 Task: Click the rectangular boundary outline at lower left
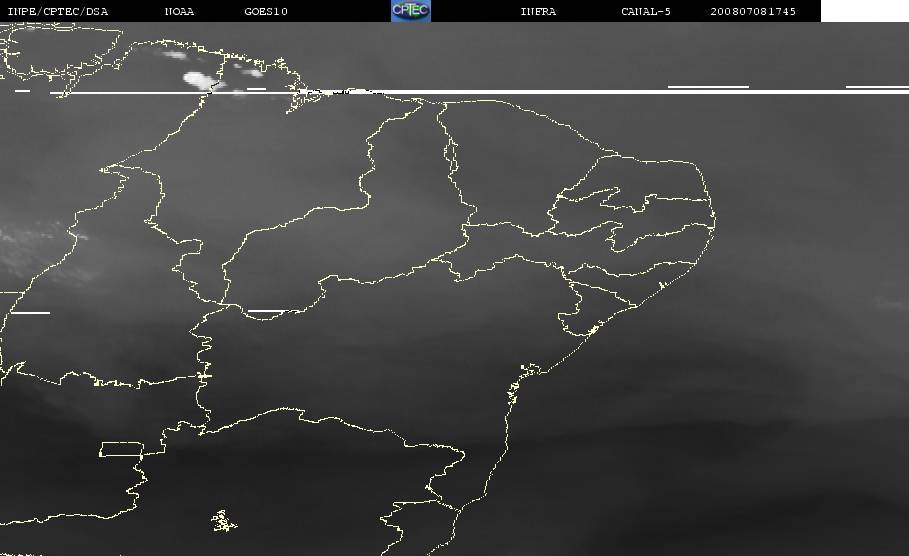121,449
